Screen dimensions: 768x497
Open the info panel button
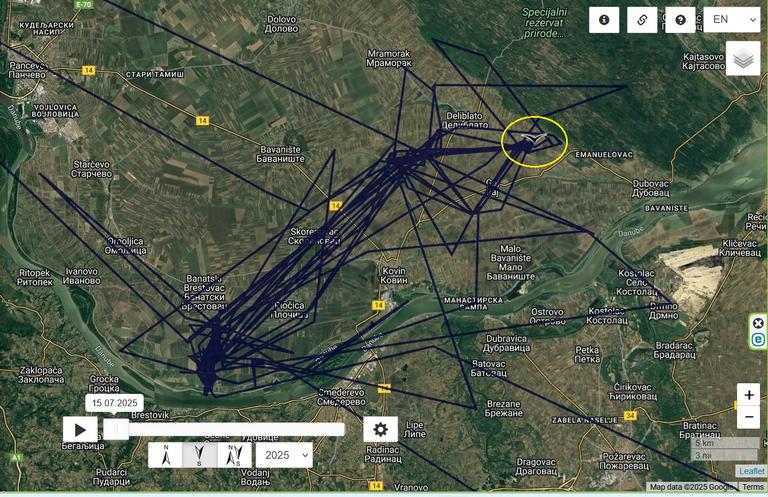[604, 20]
